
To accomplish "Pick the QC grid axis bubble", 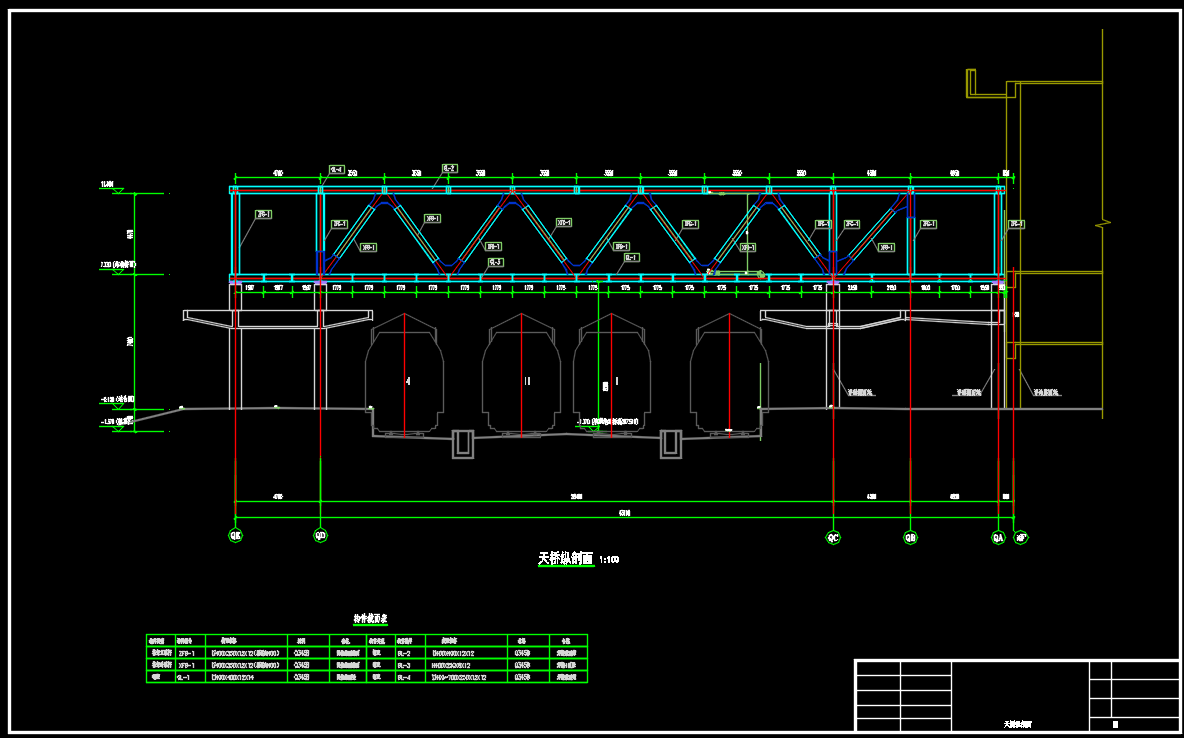I will (x=833, y=537).
